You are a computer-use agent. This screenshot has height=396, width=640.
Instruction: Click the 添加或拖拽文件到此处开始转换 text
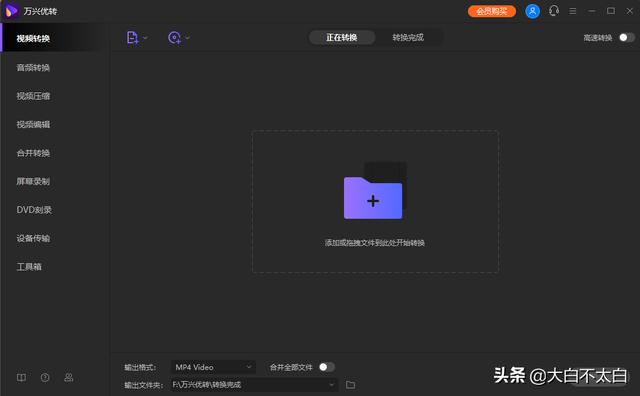click(x=375, y=243)
